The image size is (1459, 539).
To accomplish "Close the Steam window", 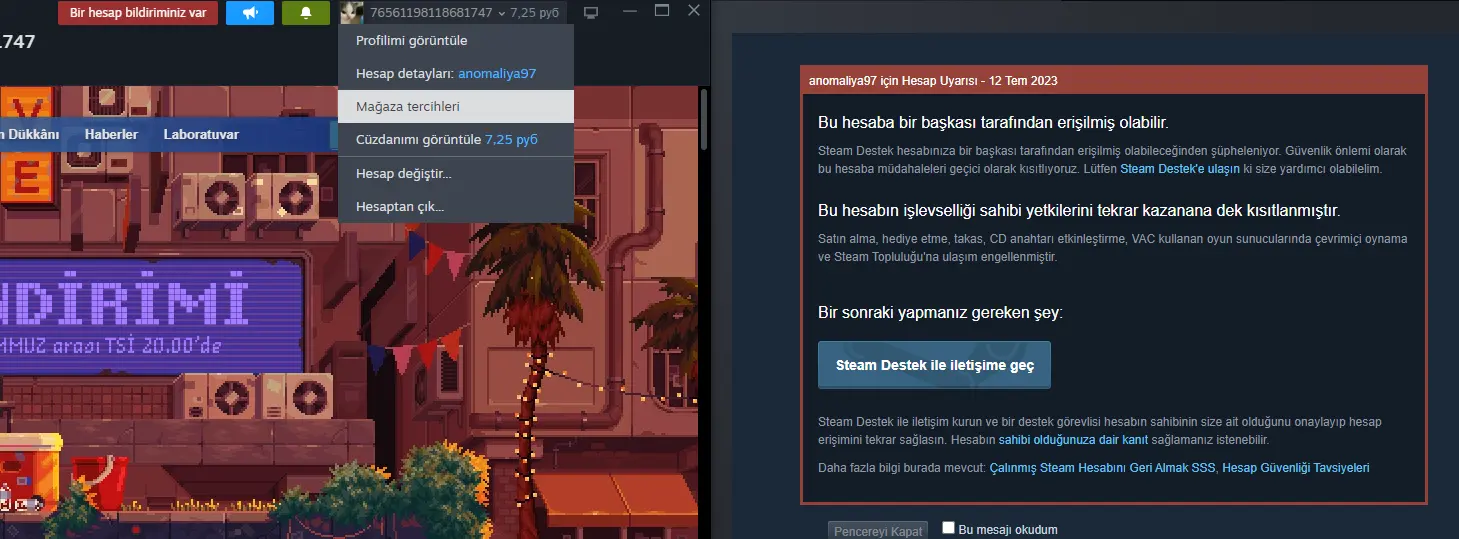I will tap(693, 11).
